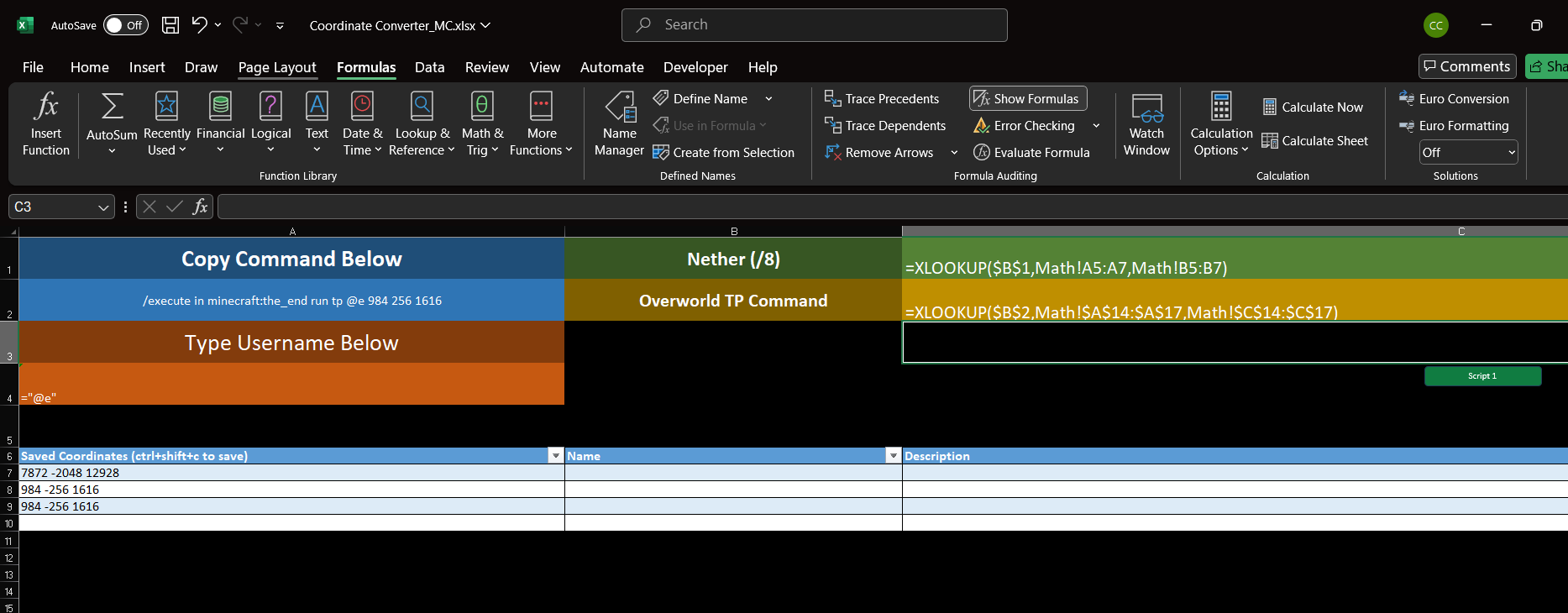Open Logical functions menu
This screenshot has height=613, width=1568.
click(x=270, y=124)
